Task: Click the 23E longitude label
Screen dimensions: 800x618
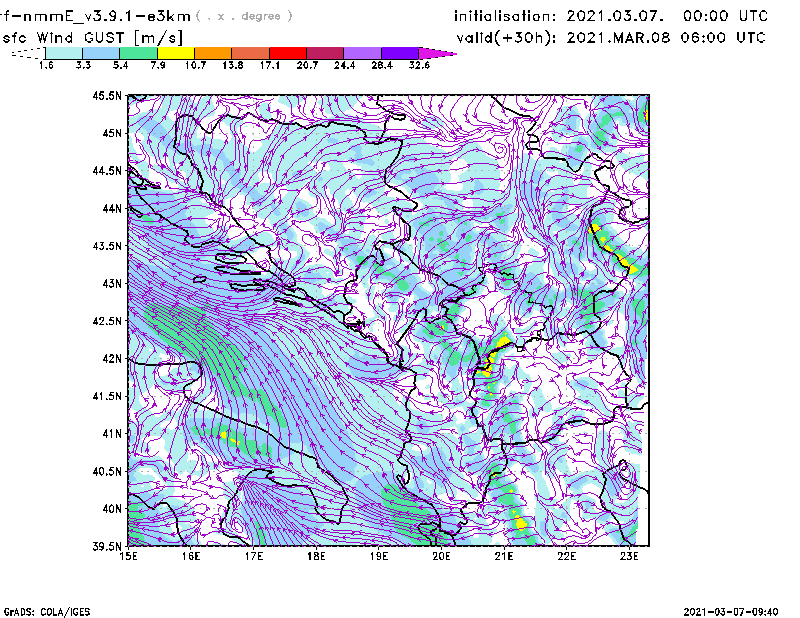Action: (629, 556)
